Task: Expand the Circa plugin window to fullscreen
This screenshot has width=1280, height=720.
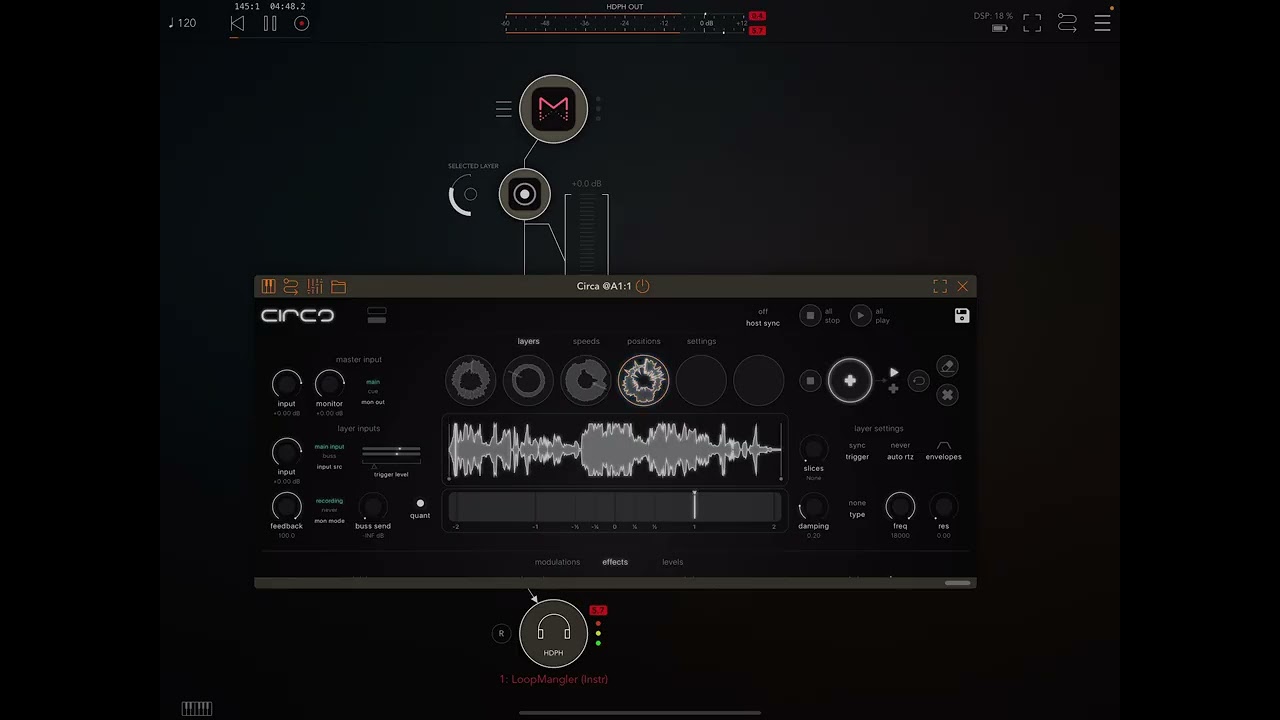Action: click(940, 286)
